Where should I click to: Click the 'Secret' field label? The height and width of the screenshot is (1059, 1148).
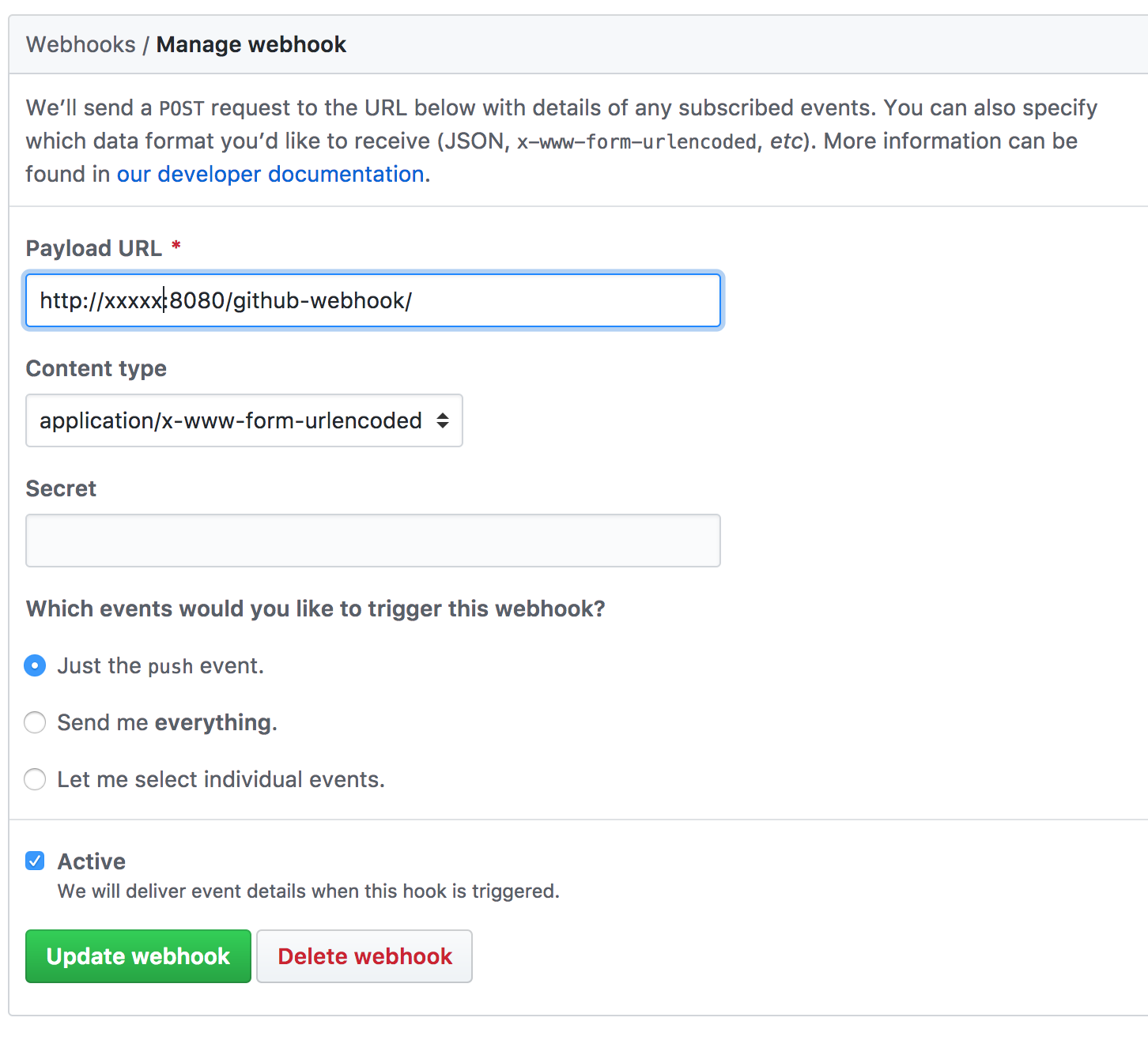(61, 488)
